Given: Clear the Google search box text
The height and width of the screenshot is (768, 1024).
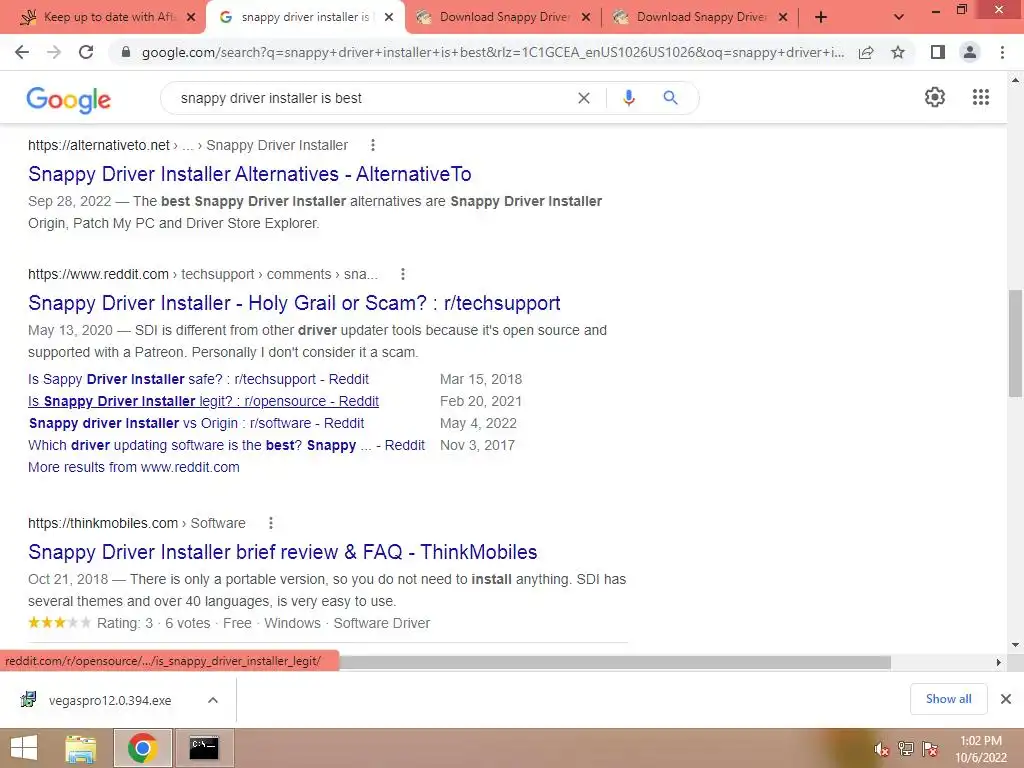Looking at the screenshot, I should (584, 98).
